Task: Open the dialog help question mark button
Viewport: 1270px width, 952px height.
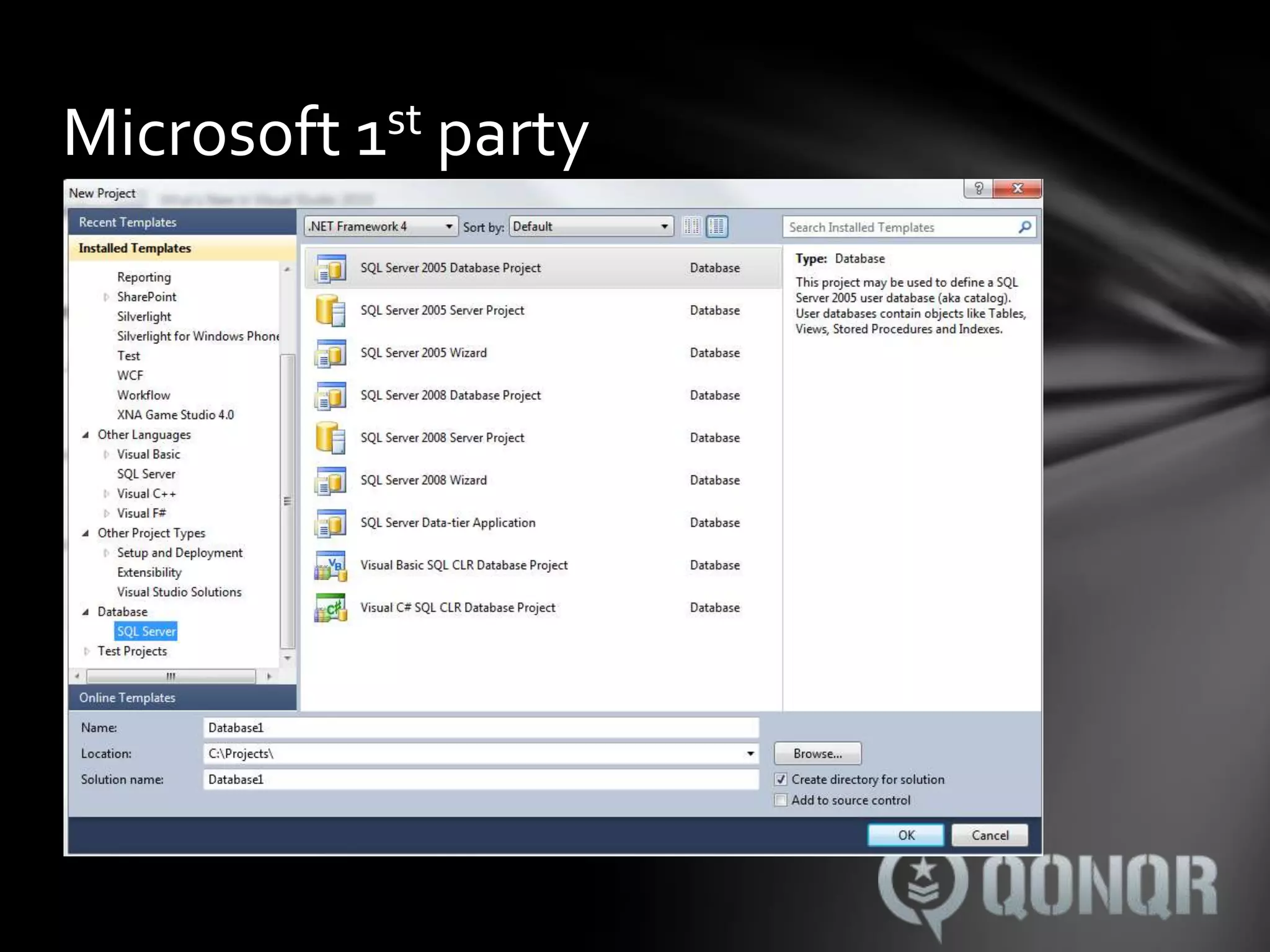Action: (x=979, y=188)
